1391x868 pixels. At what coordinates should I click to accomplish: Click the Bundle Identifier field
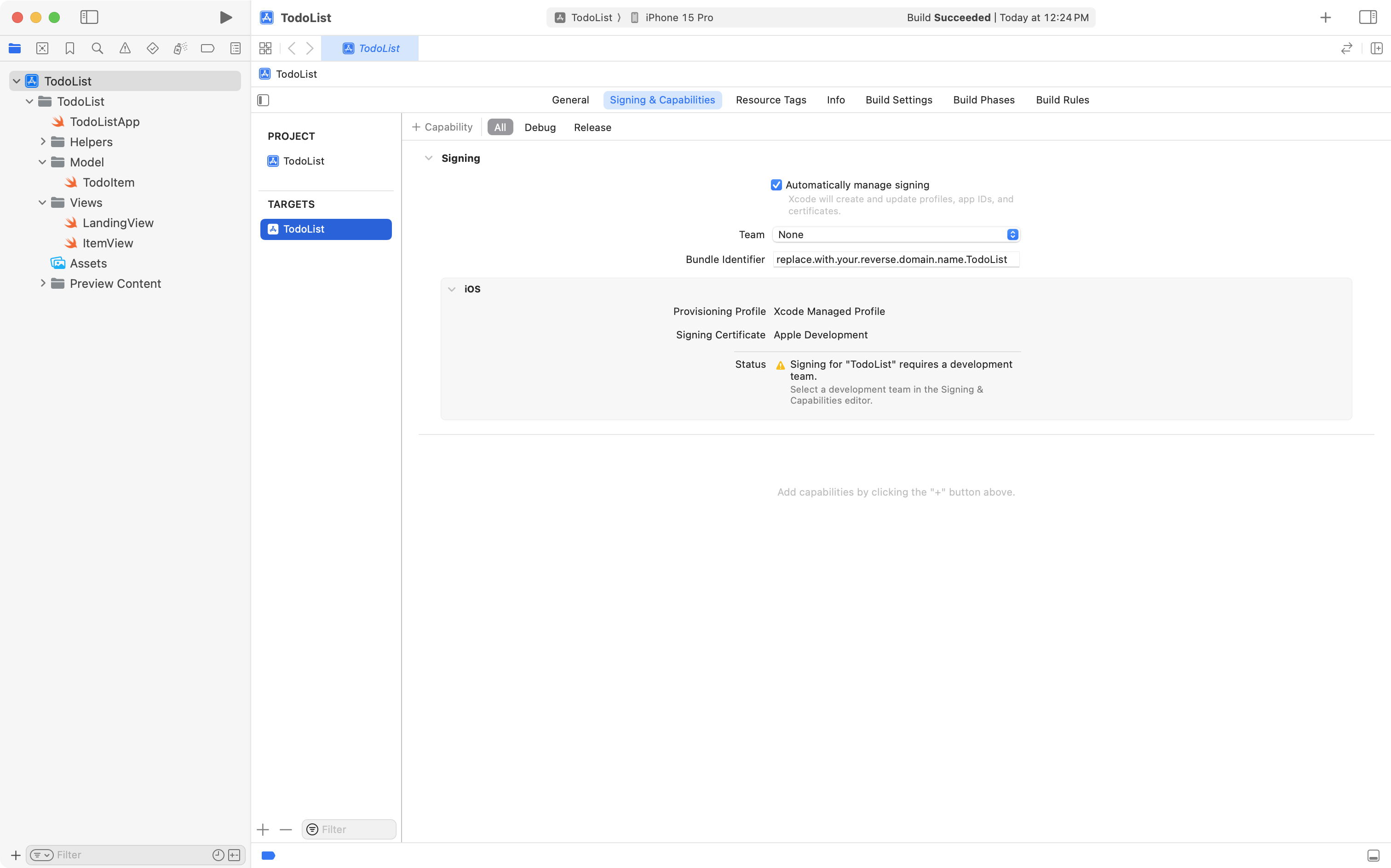pyautogui.click(x=896, y=259)
